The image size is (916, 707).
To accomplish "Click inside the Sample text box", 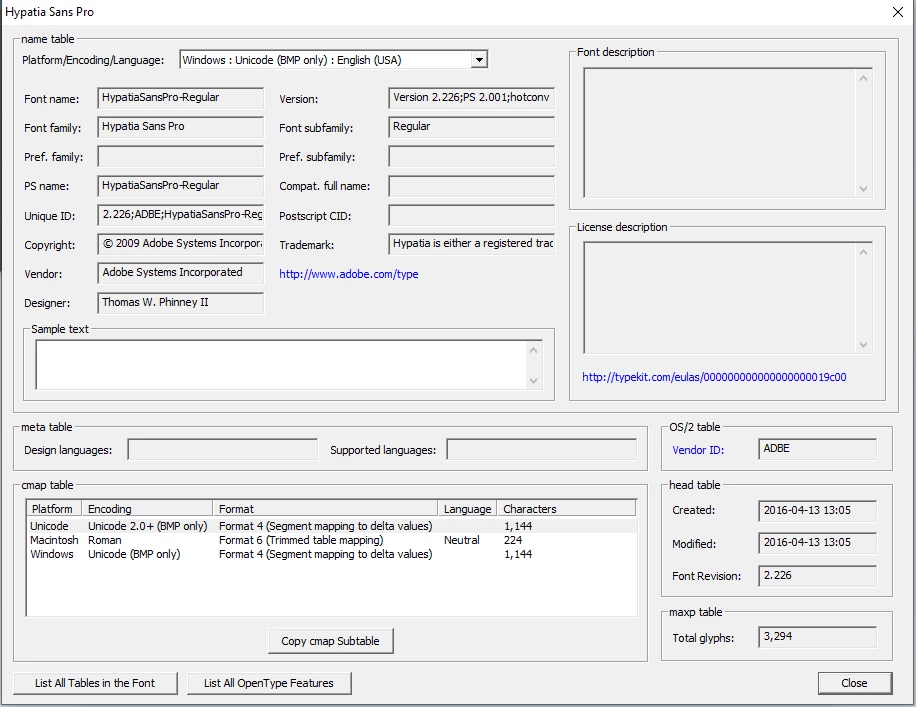I will (281, 365).
